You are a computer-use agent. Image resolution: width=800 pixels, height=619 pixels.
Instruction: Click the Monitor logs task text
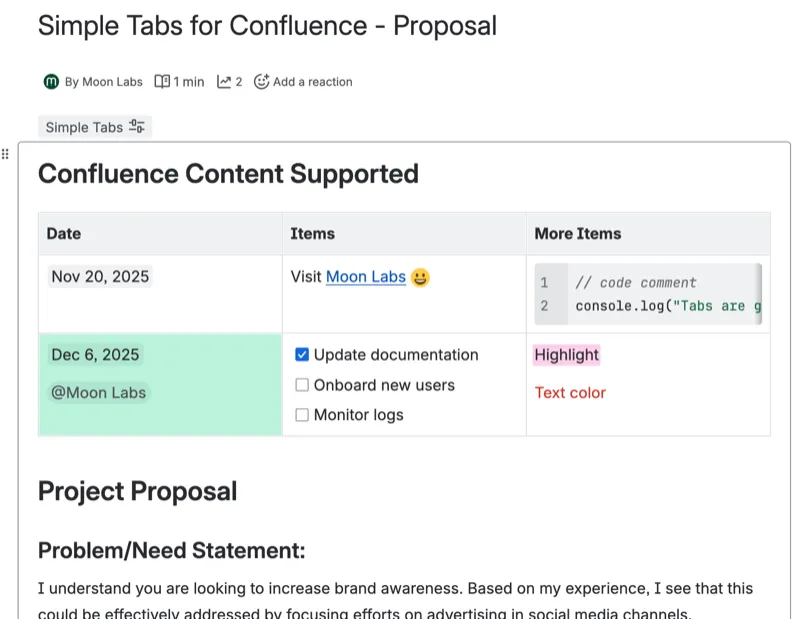click(x=359, y=415)
